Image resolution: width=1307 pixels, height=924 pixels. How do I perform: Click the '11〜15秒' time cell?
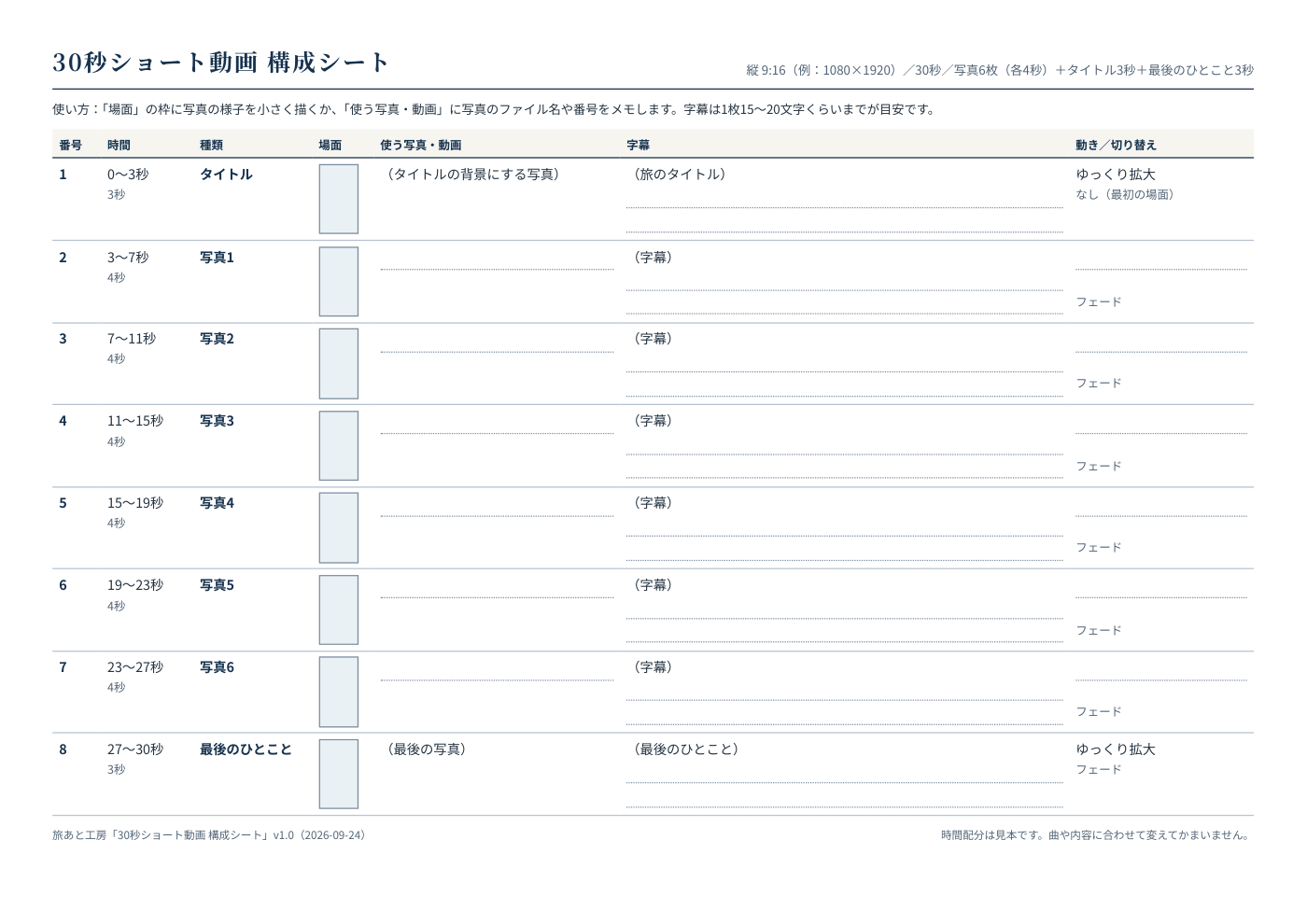pyautogui.click(x=135, y=421)
